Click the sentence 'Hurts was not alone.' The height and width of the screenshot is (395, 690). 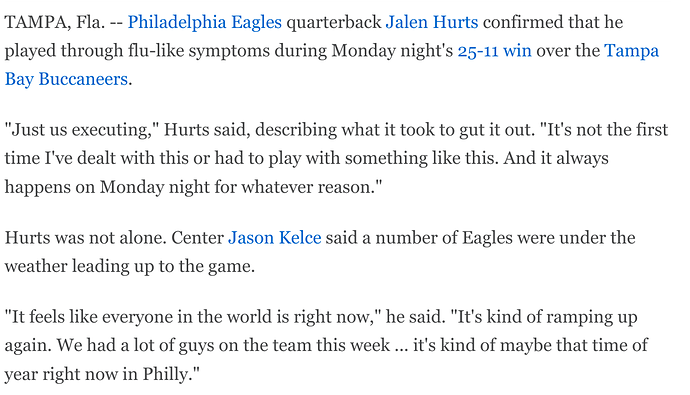coord(85,238)
